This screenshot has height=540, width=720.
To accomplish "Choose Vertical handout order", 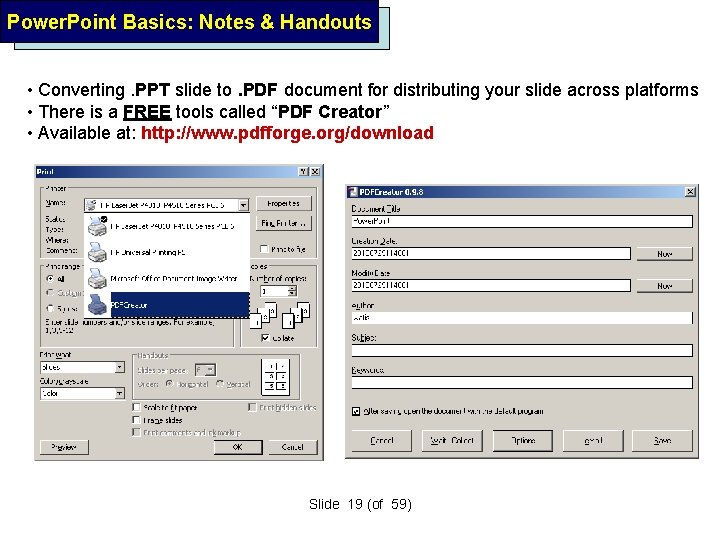I will click(219, 383).
